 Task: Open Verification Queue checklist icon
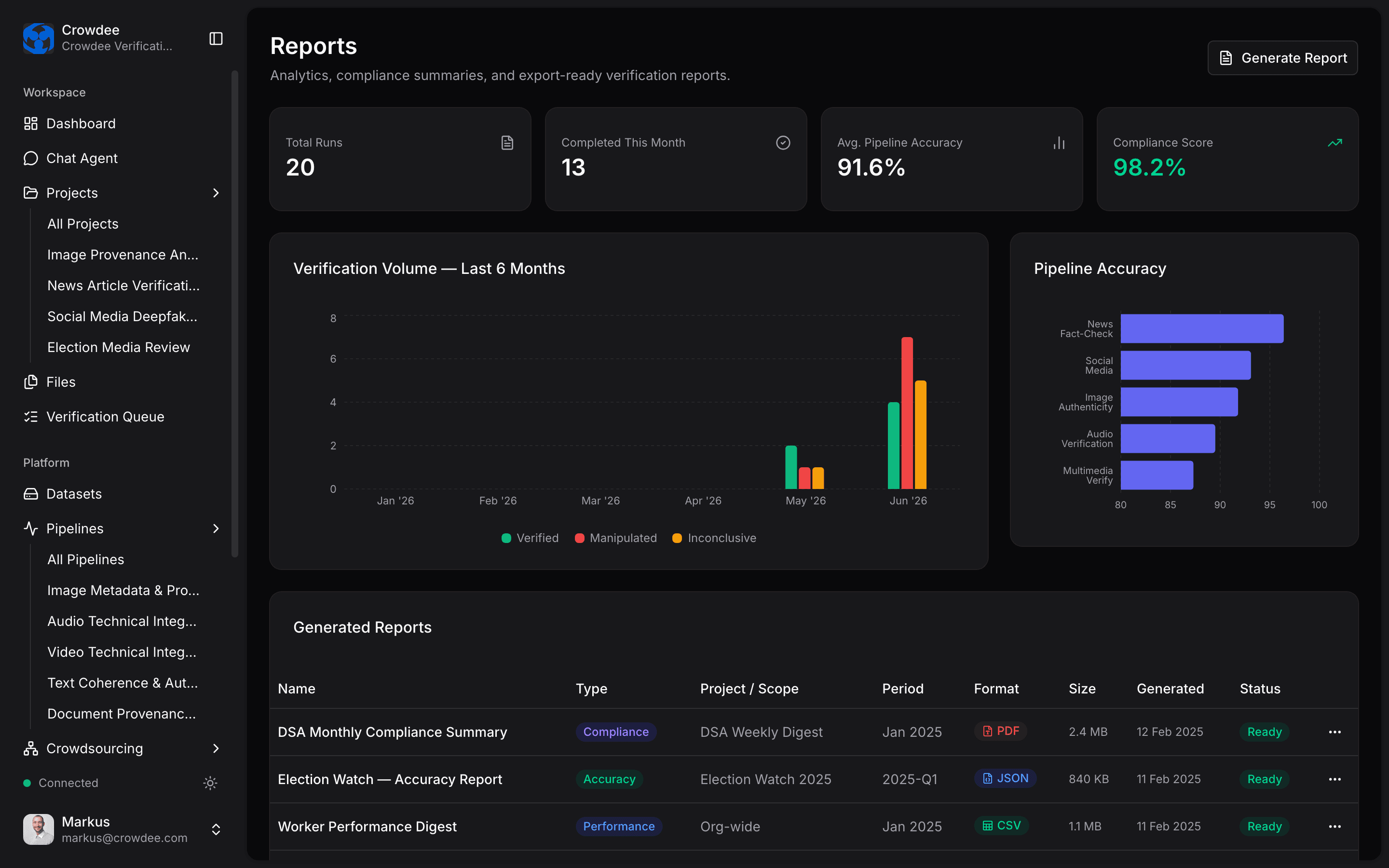click(30, 417)
